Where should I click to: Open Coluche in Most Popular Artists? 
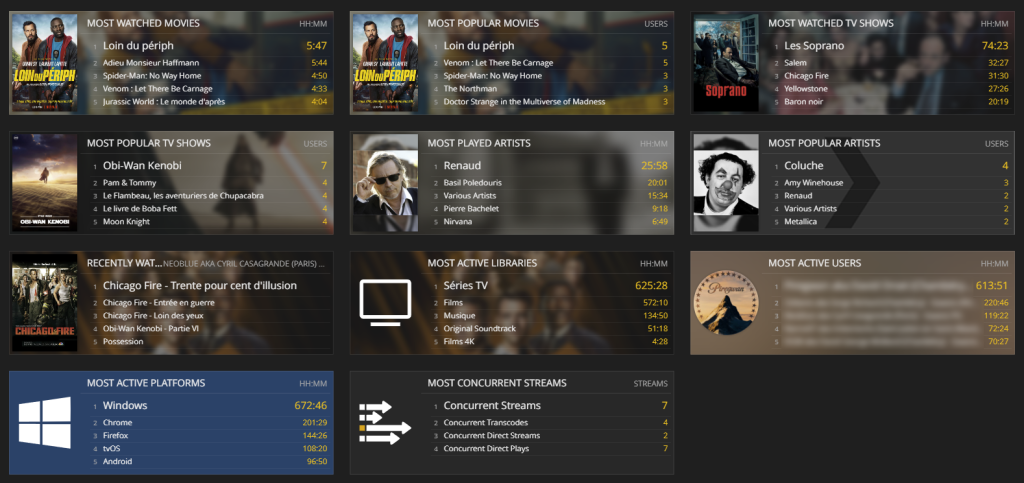click(x=803, y=166)
